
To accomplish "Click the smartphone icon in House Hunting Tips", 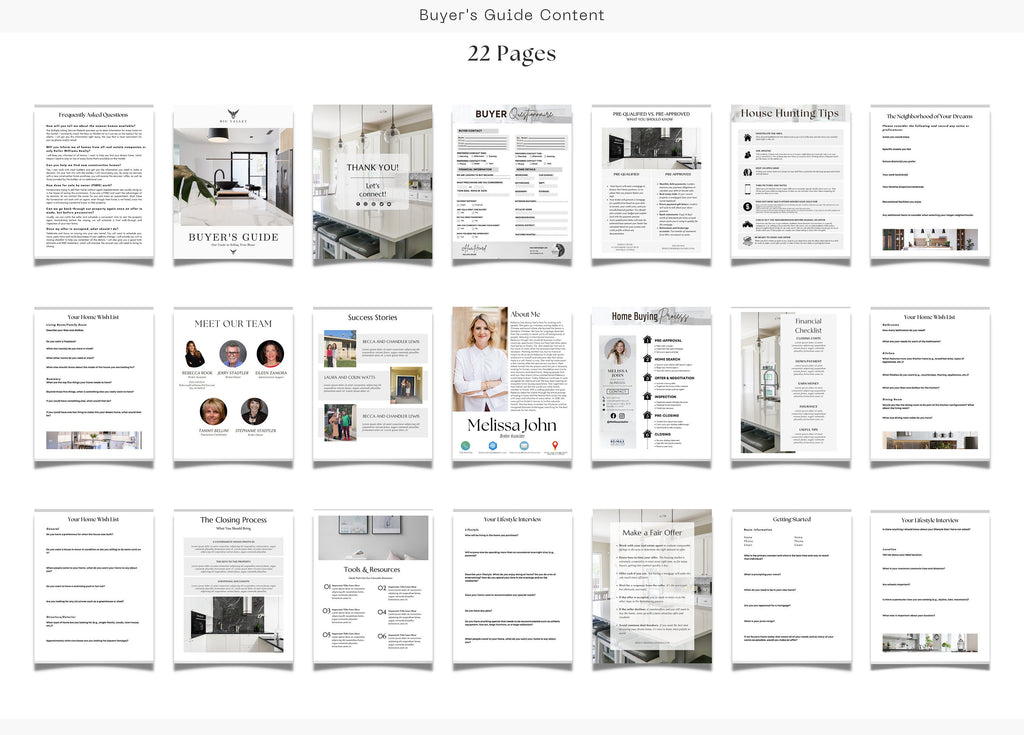I will point(748,189).
